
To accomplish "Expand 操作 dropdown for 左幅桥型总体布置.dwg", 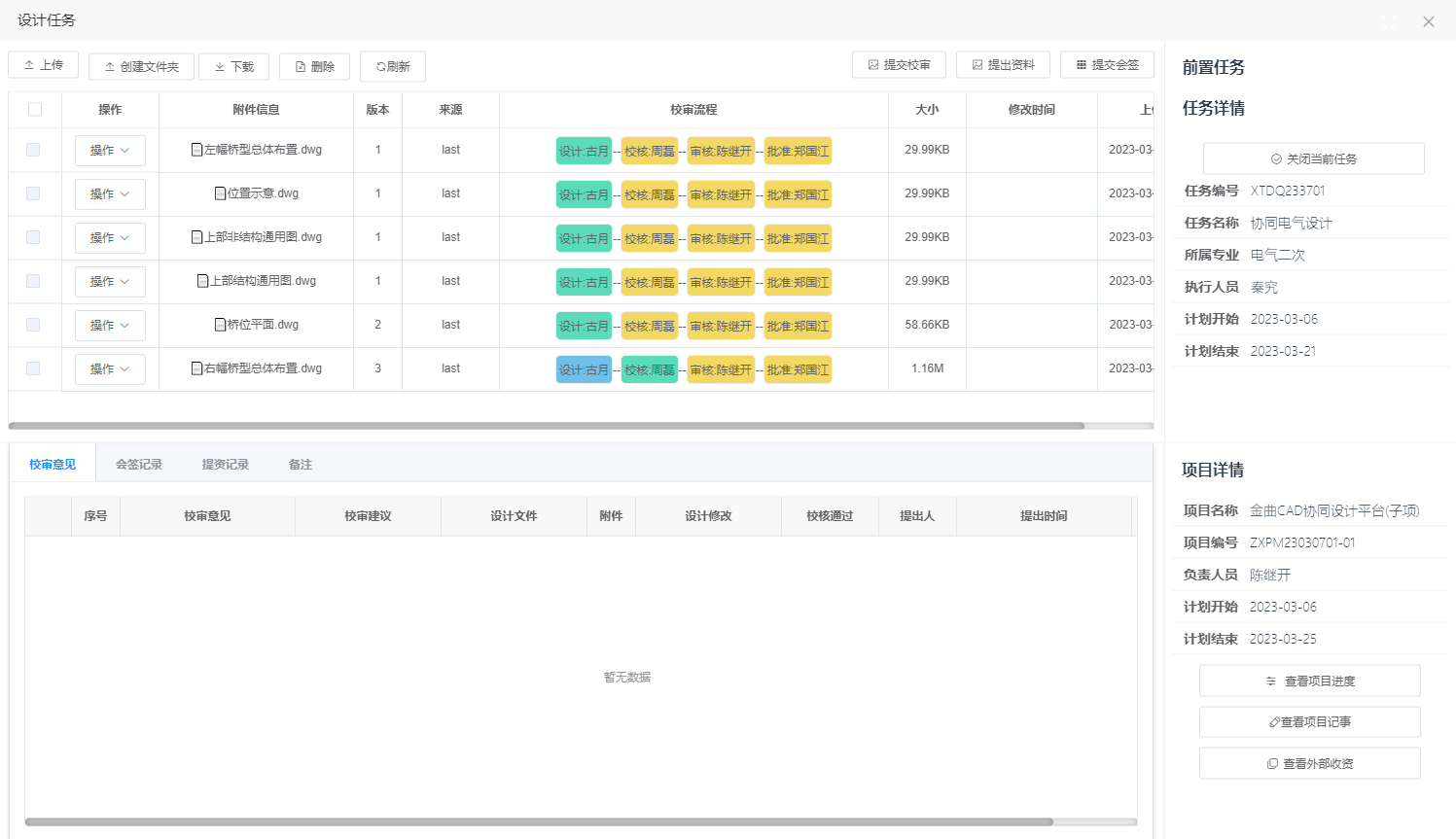I will [x=110, y=151].
